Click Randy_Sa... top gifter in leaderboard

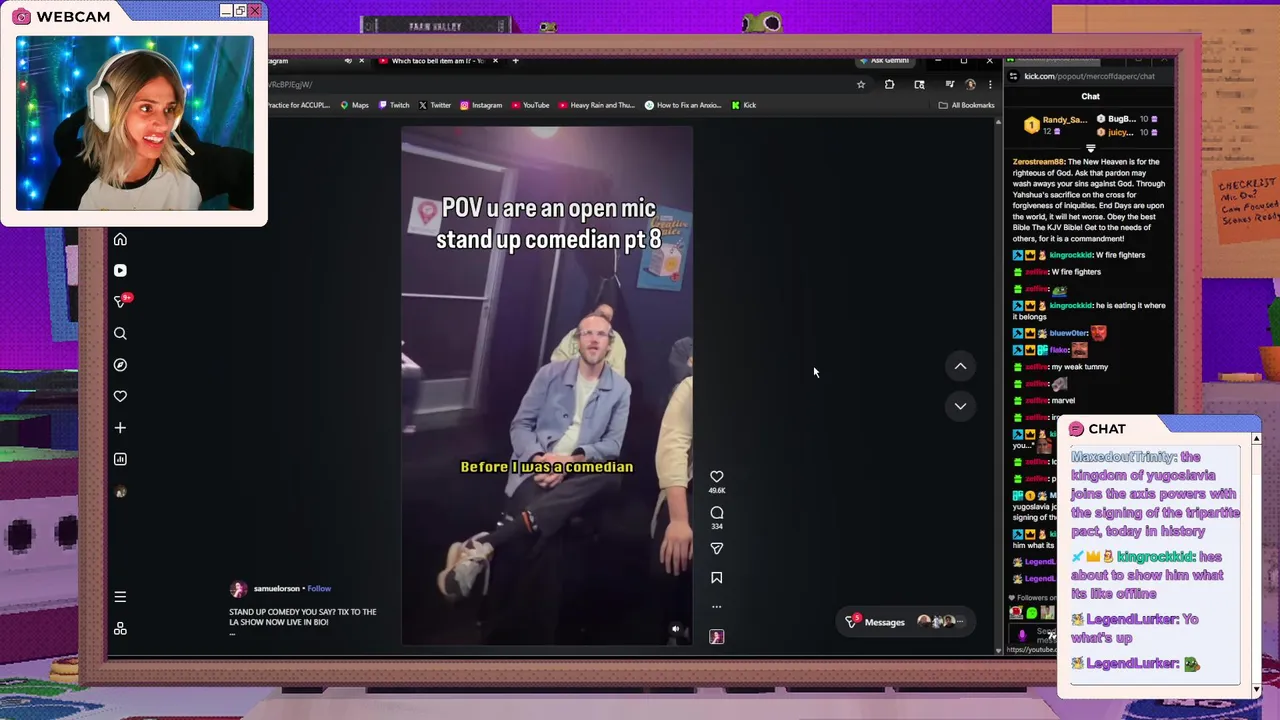(x=1056, y=125)
